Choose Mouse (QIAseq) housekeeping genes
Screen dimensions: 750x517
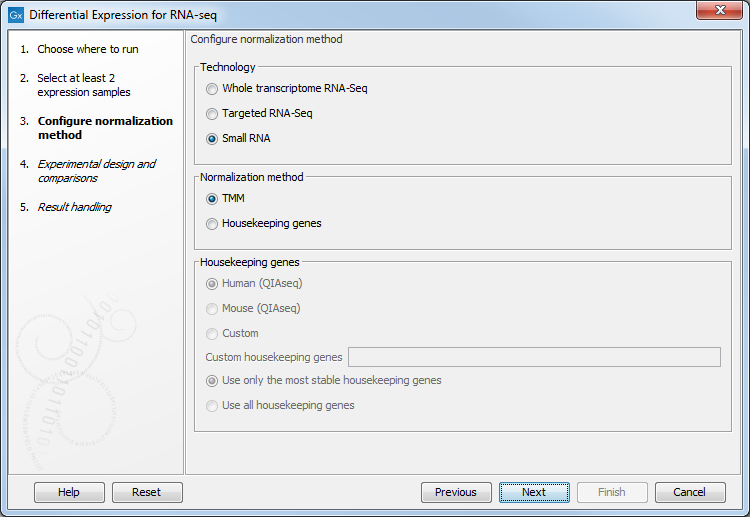click(212, 309)
